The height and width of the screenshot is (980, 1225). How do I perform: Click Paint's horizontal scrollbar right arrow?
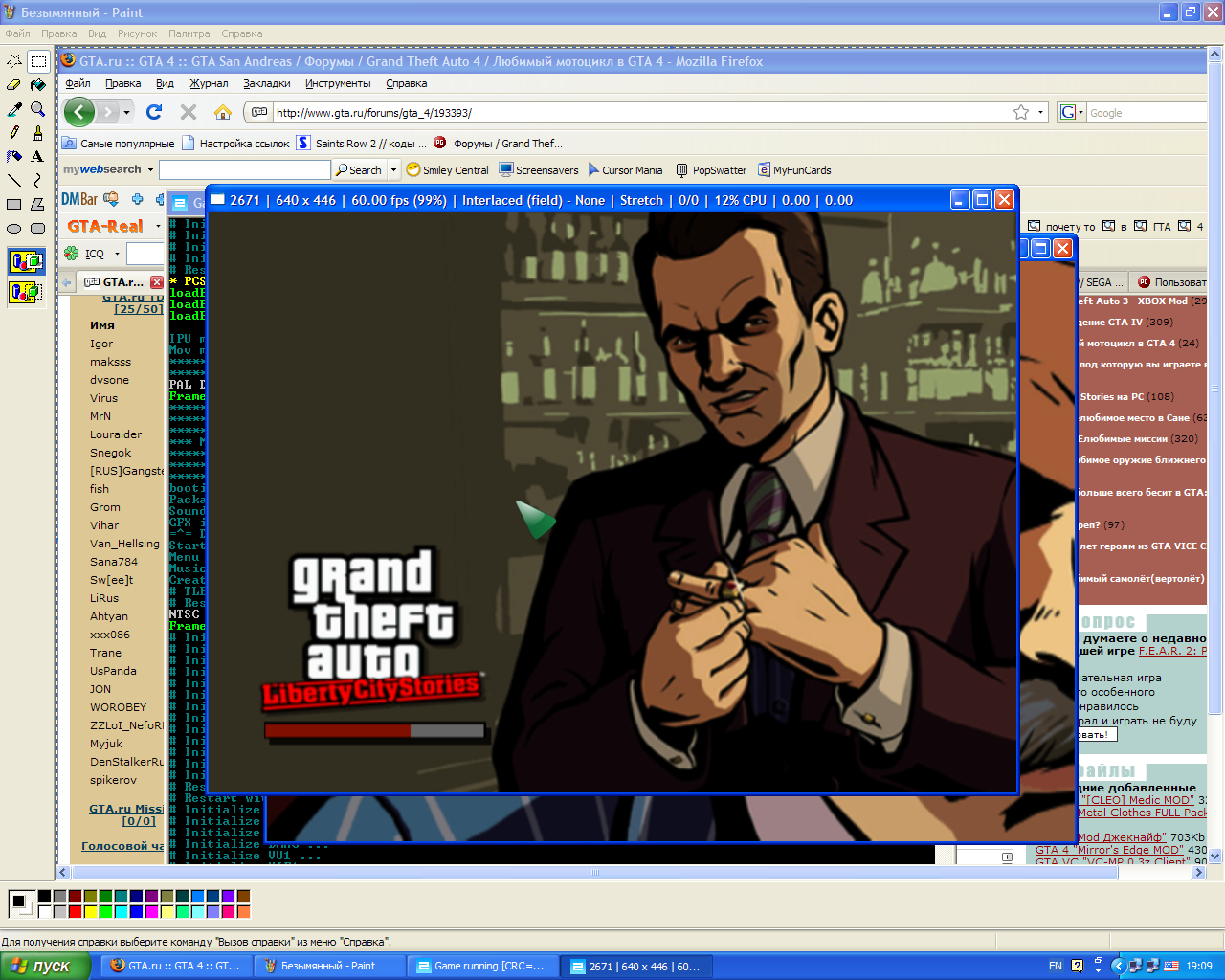click(1198, 873)
